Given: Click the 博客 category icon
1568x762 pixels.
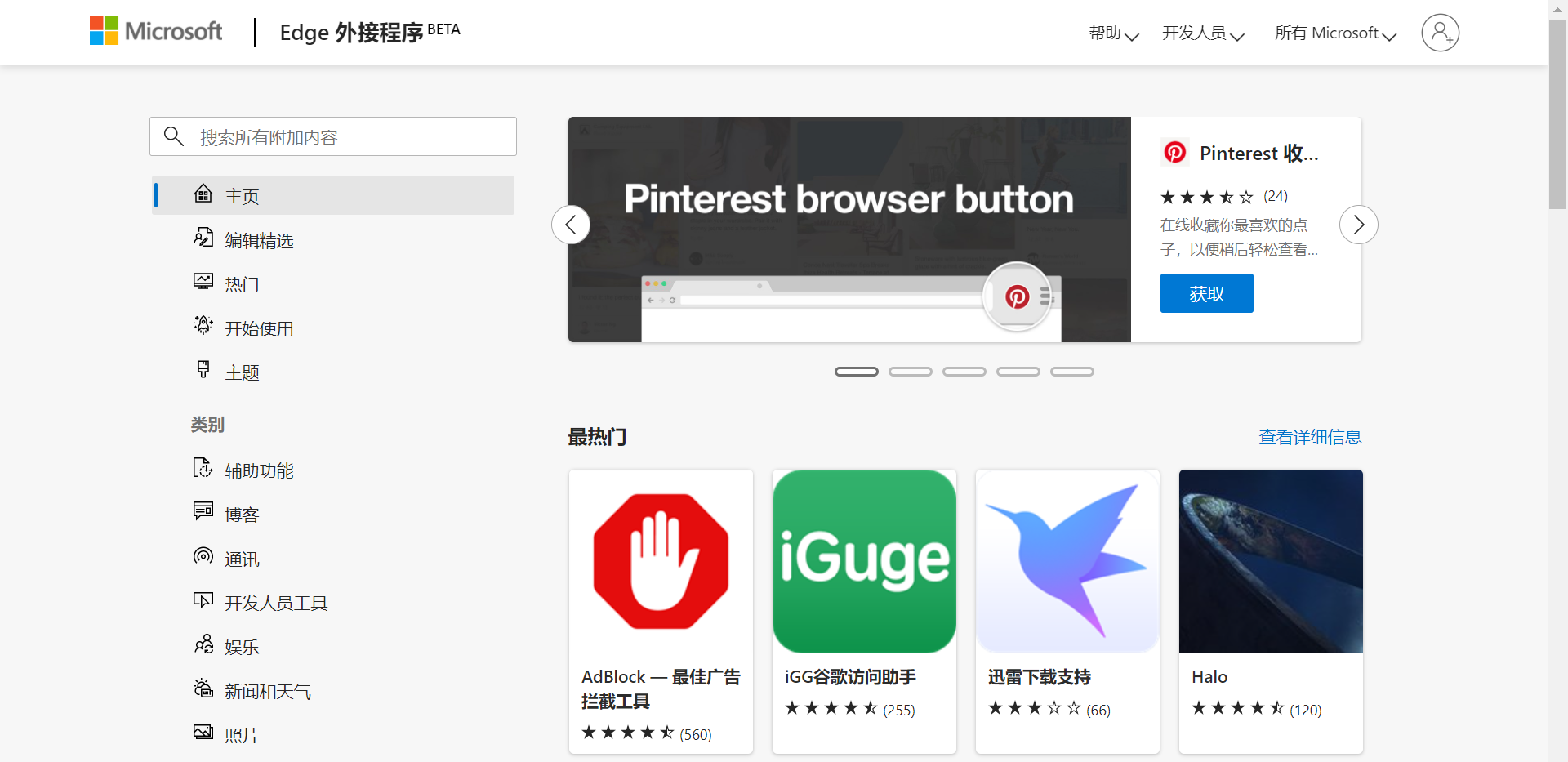Looking at the screenshot, I should (x=203, y=511).
